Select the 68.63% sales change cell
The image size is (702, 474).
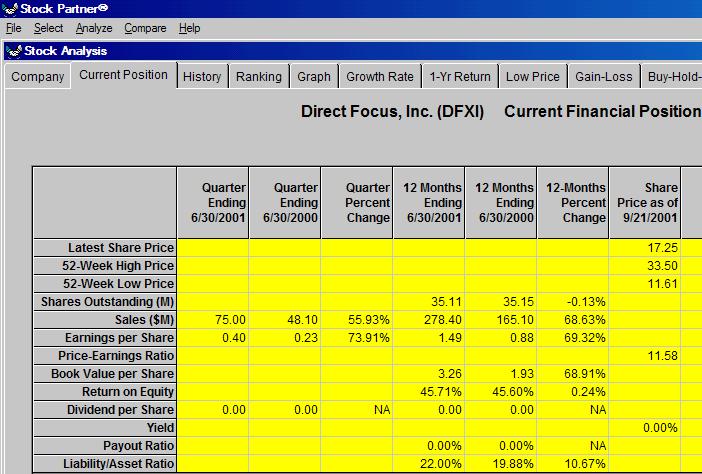pos(573,320)
